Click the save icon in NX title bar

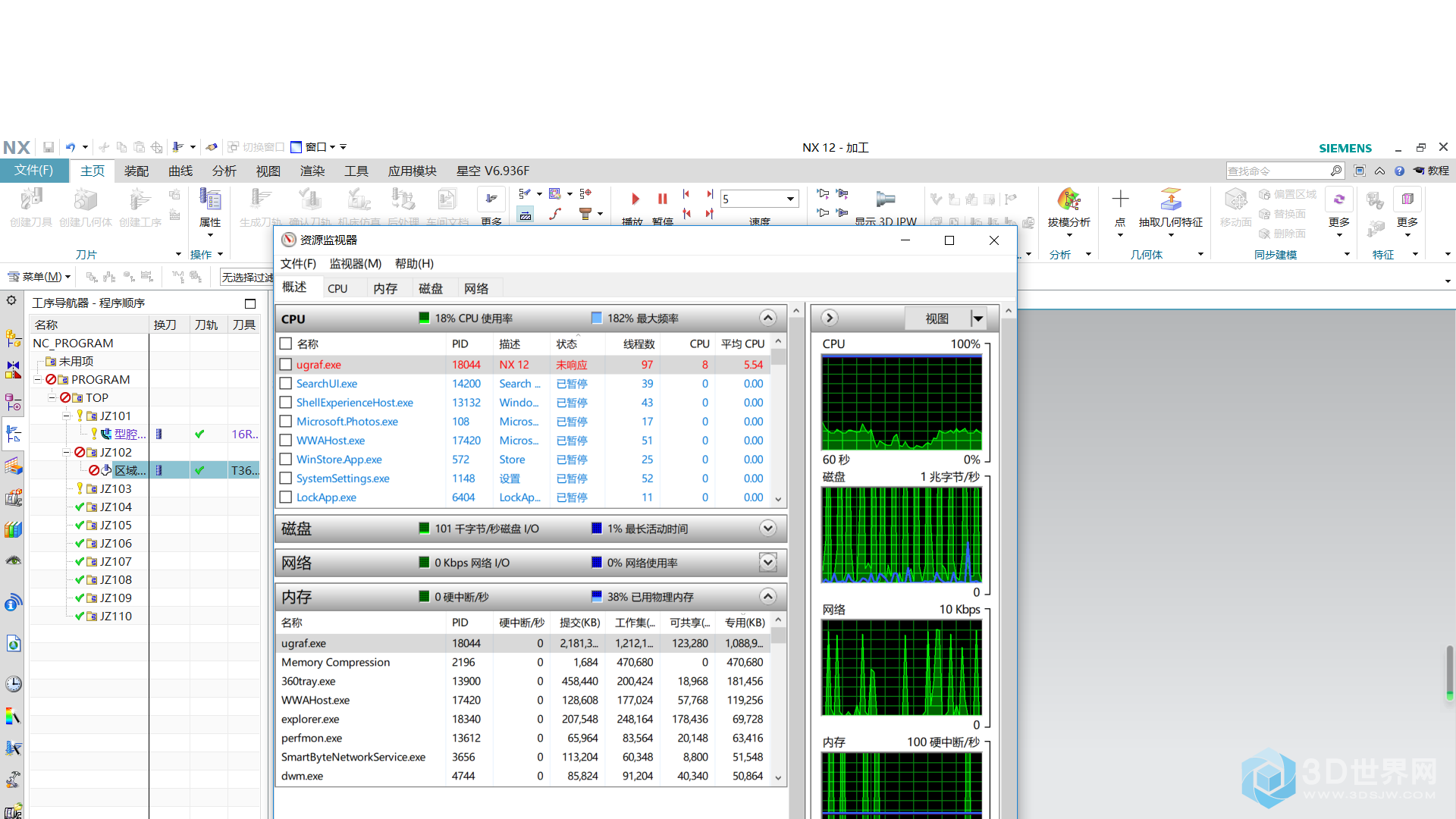[49, 147]
